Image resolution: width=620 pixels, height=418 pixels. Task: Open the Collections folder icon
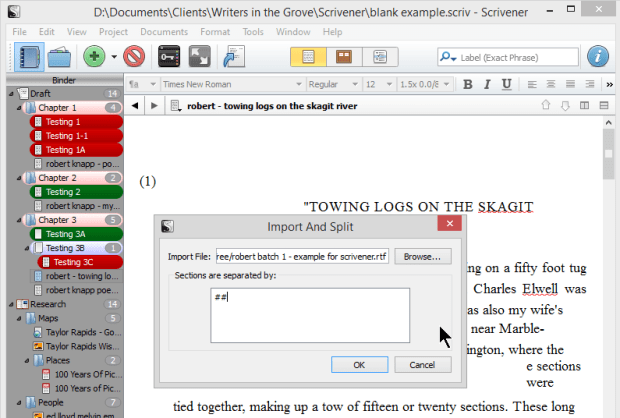(x=59, y=57)
